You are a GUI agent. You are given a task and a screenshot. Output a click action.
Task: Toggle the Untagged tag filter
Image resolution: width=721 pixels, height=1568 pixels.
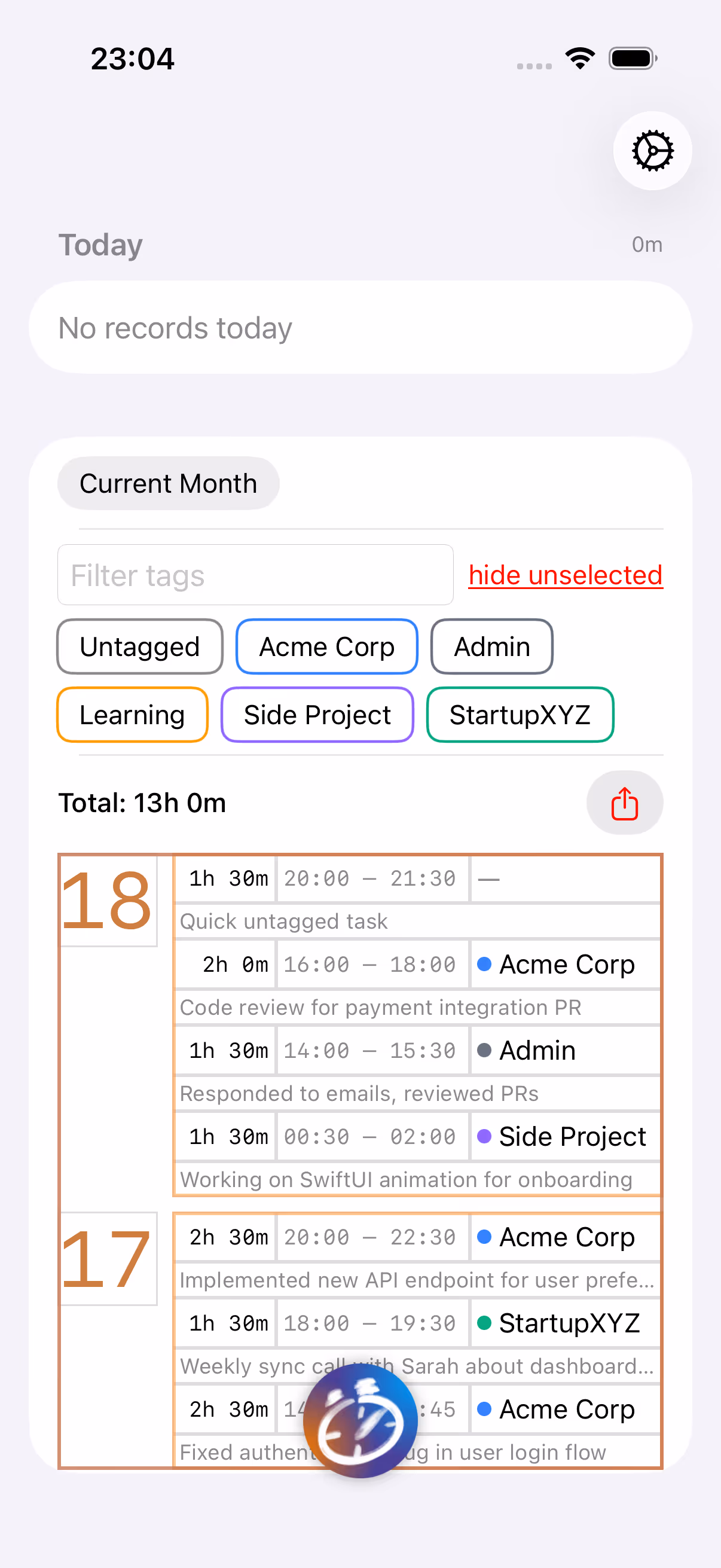140,646
